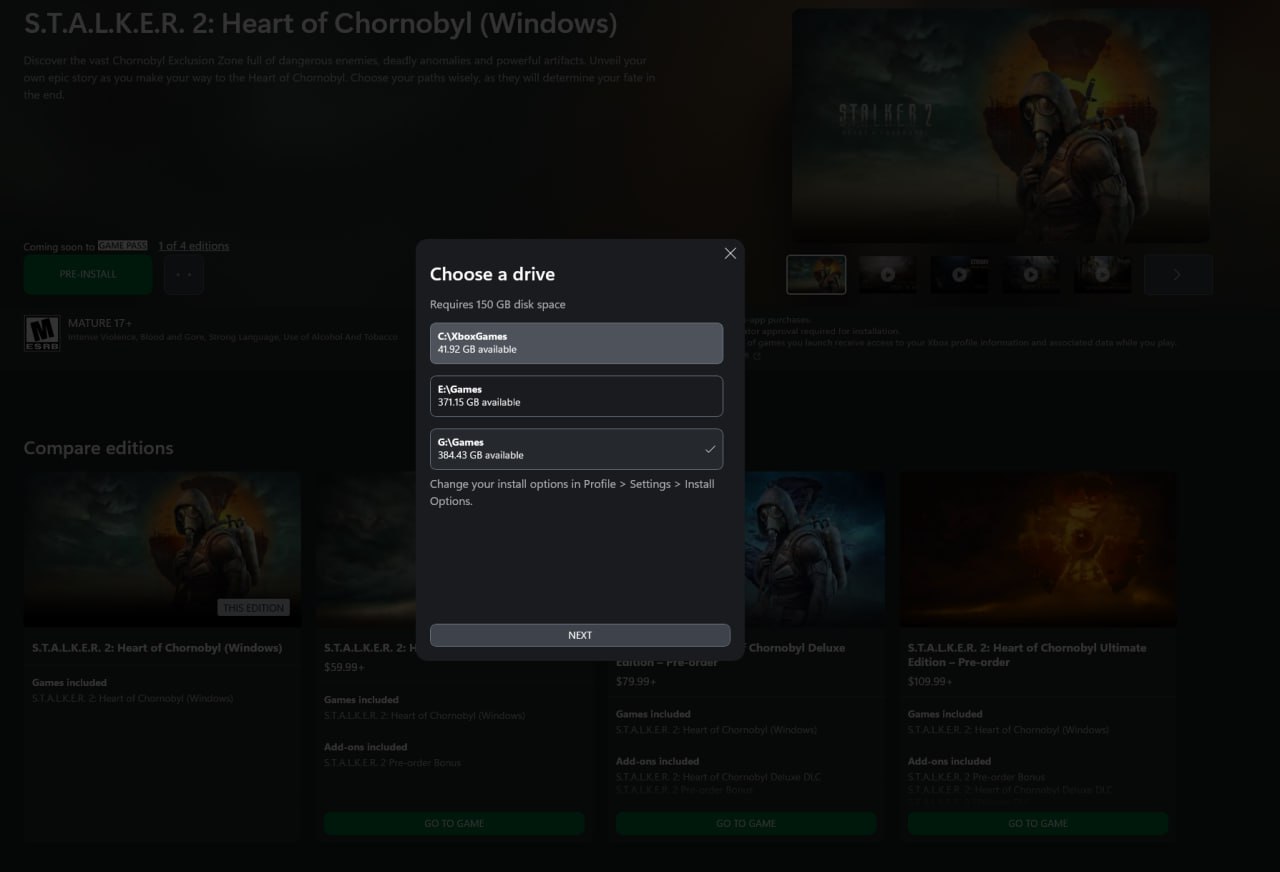Select the E:\Games drive option

576,396
